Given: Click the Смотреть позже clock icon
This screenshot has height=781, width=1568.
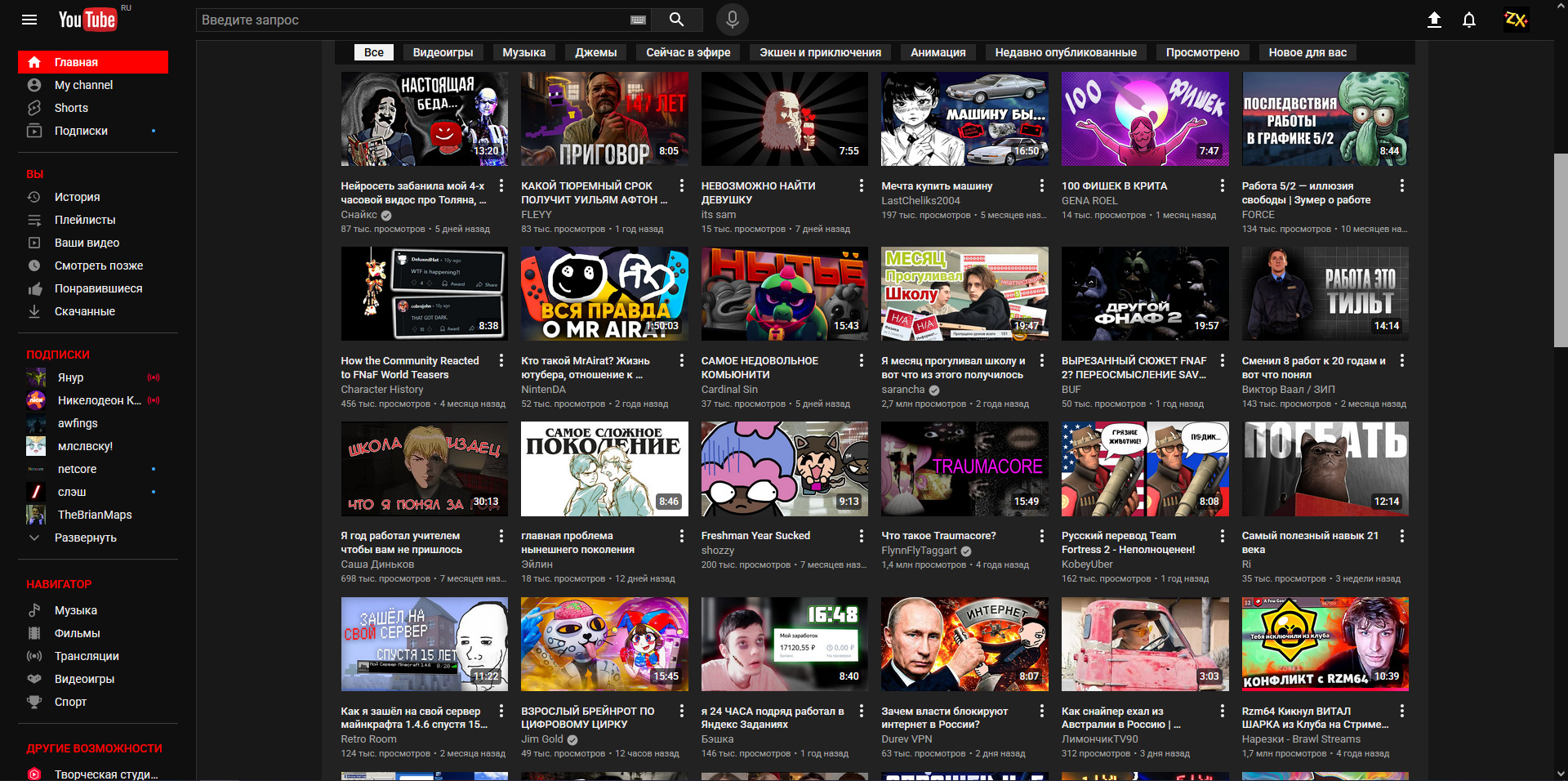Looking at the screenshot, I should pos(34,266).
